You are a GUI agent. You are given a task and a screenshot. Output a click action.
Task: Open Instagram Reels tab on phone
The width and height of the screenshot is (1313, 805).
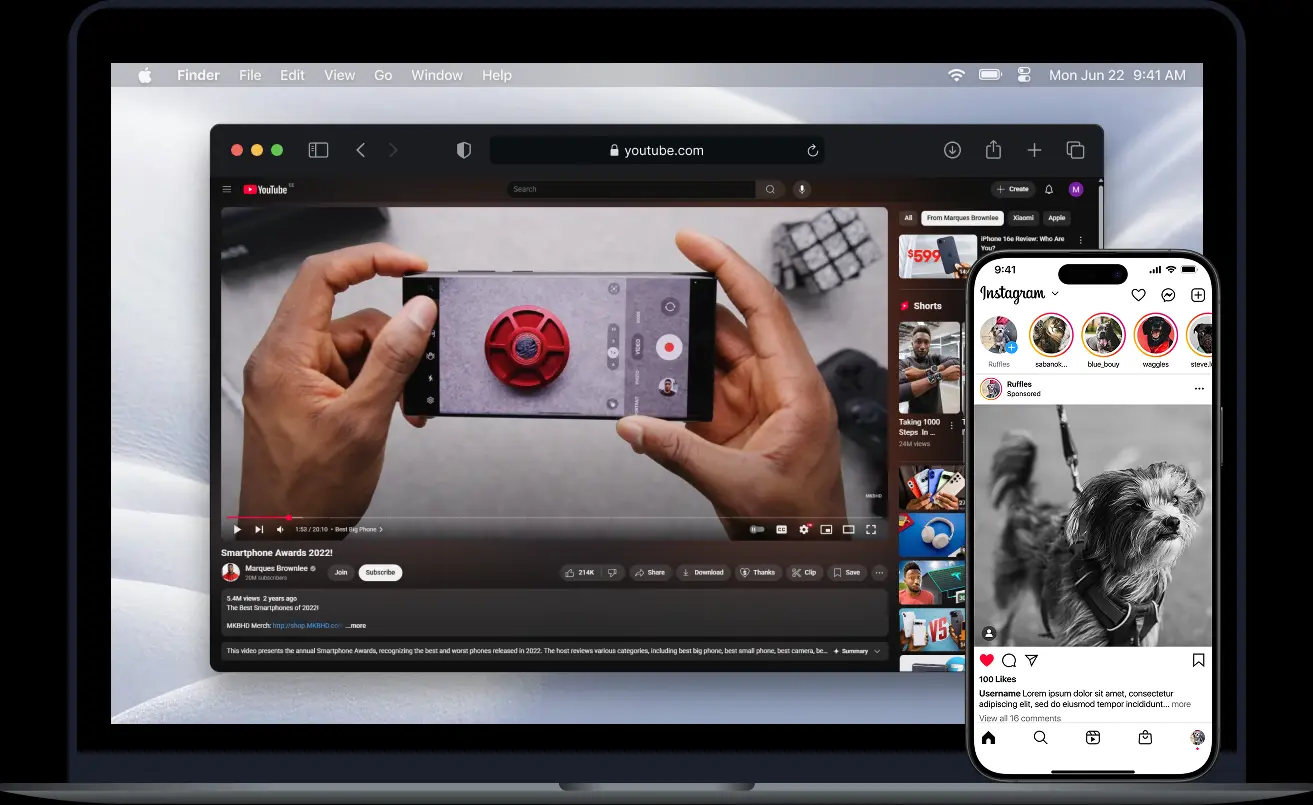[x=1093, y=738]
